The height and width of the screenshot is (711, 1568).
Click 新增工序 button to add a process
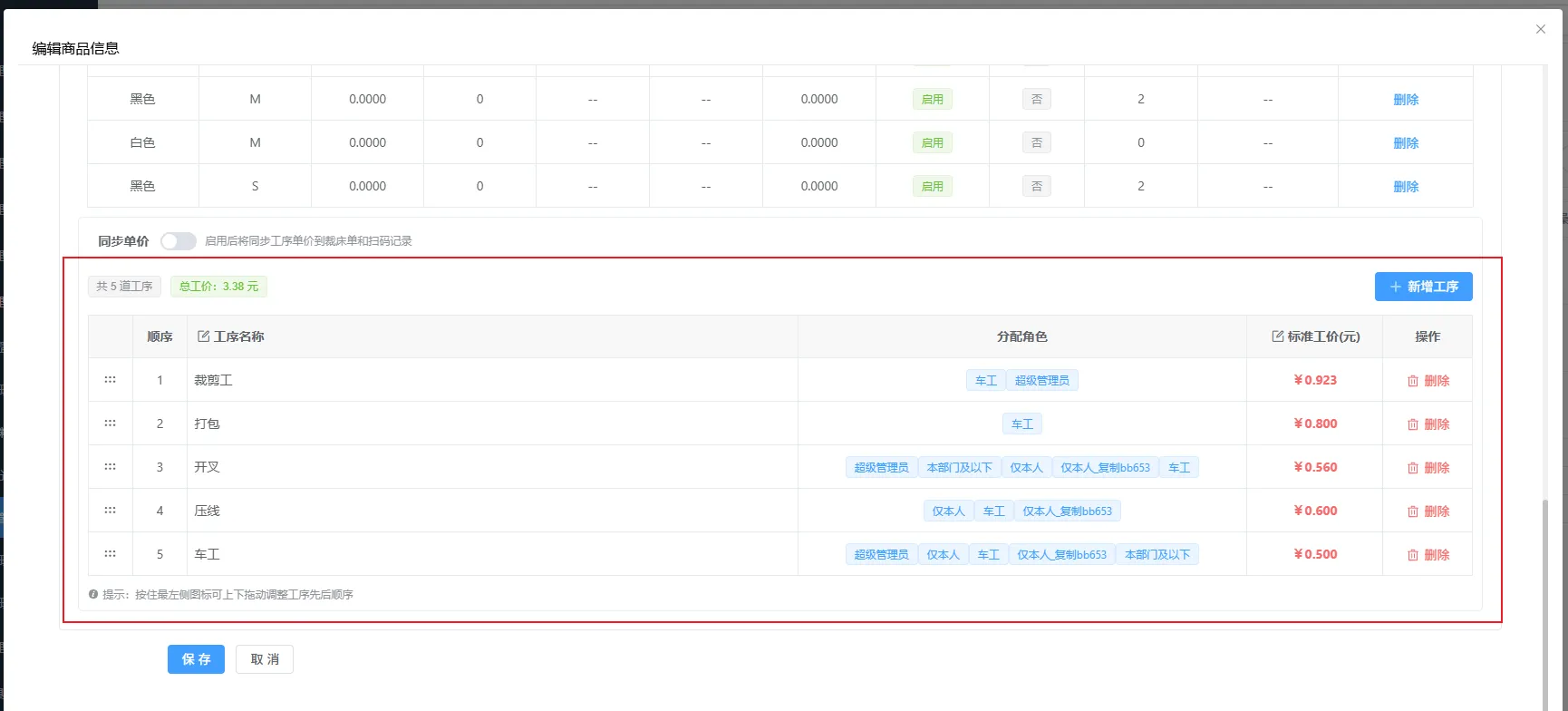coord(1423,287)
